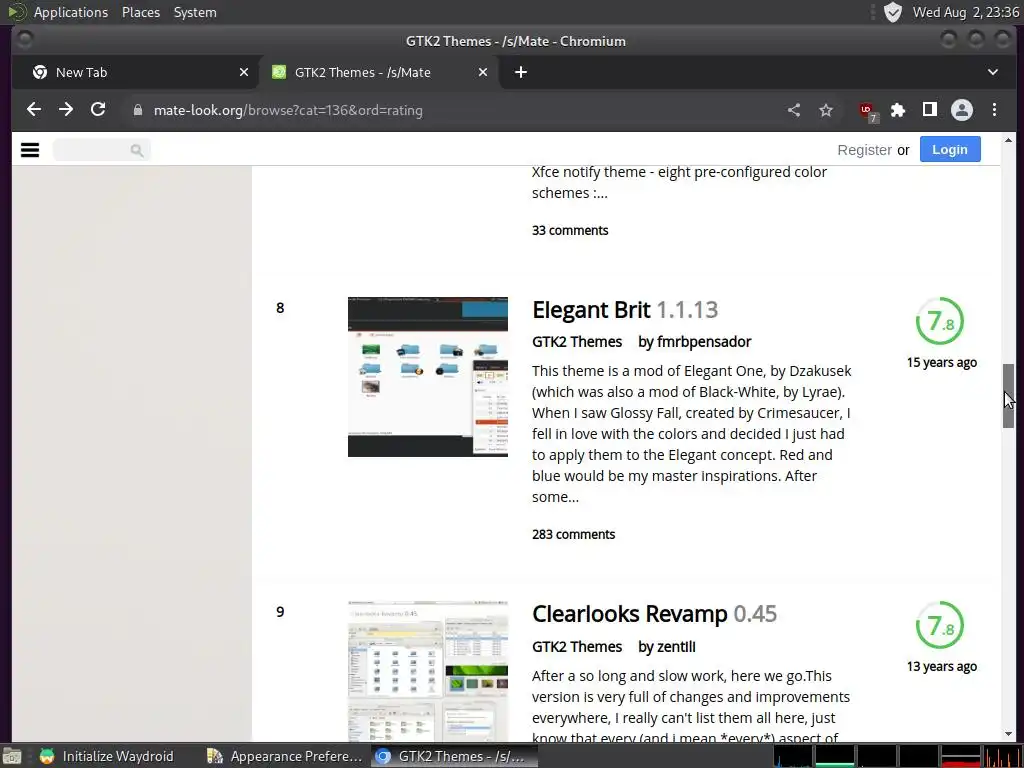This screenshot has width=1024, height=768.
Task: View site security lock info
Action: tap(137, 110)
